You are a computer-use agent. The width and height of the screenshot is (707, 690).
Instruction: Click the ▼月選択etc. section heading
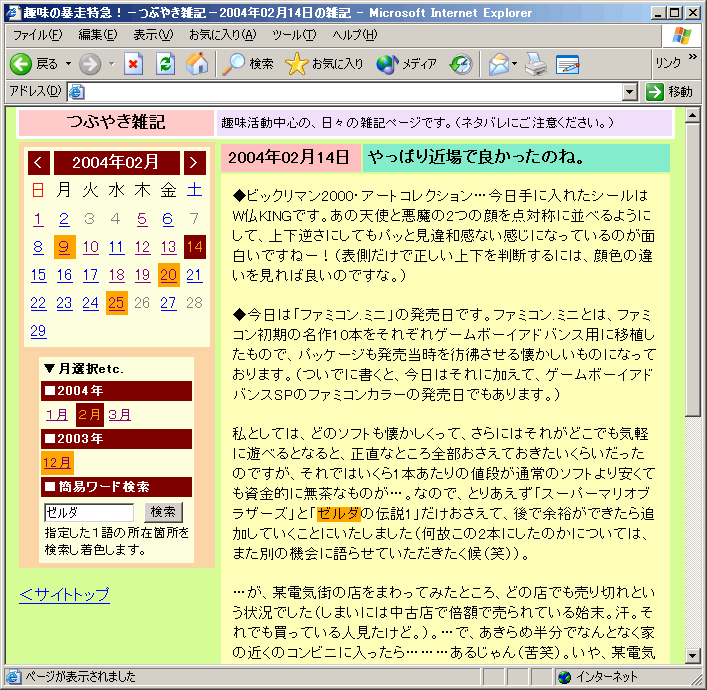coord(84,368)
